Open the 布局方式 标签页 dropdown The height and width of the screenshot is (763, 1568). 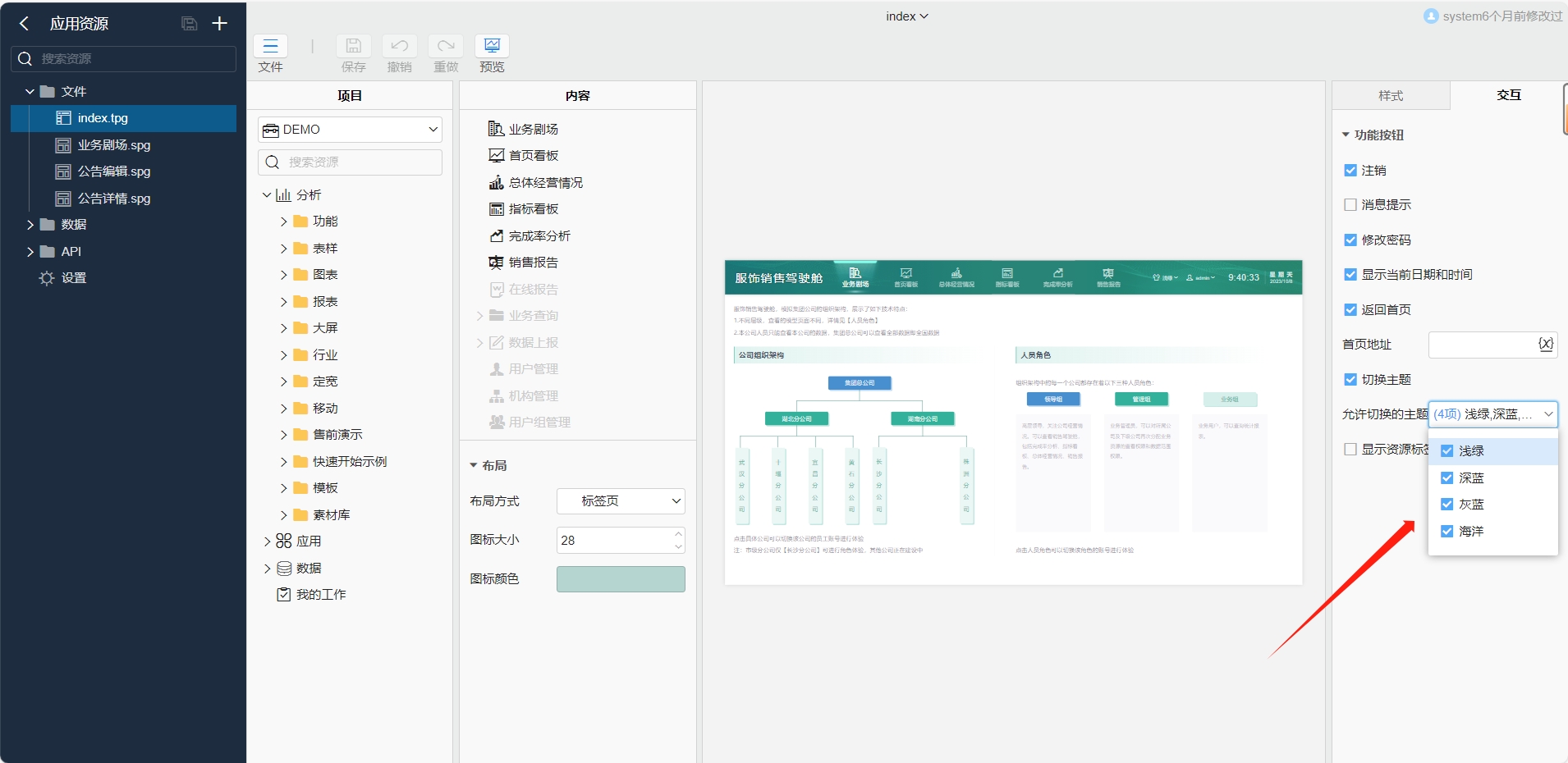[x=621, y=501]
